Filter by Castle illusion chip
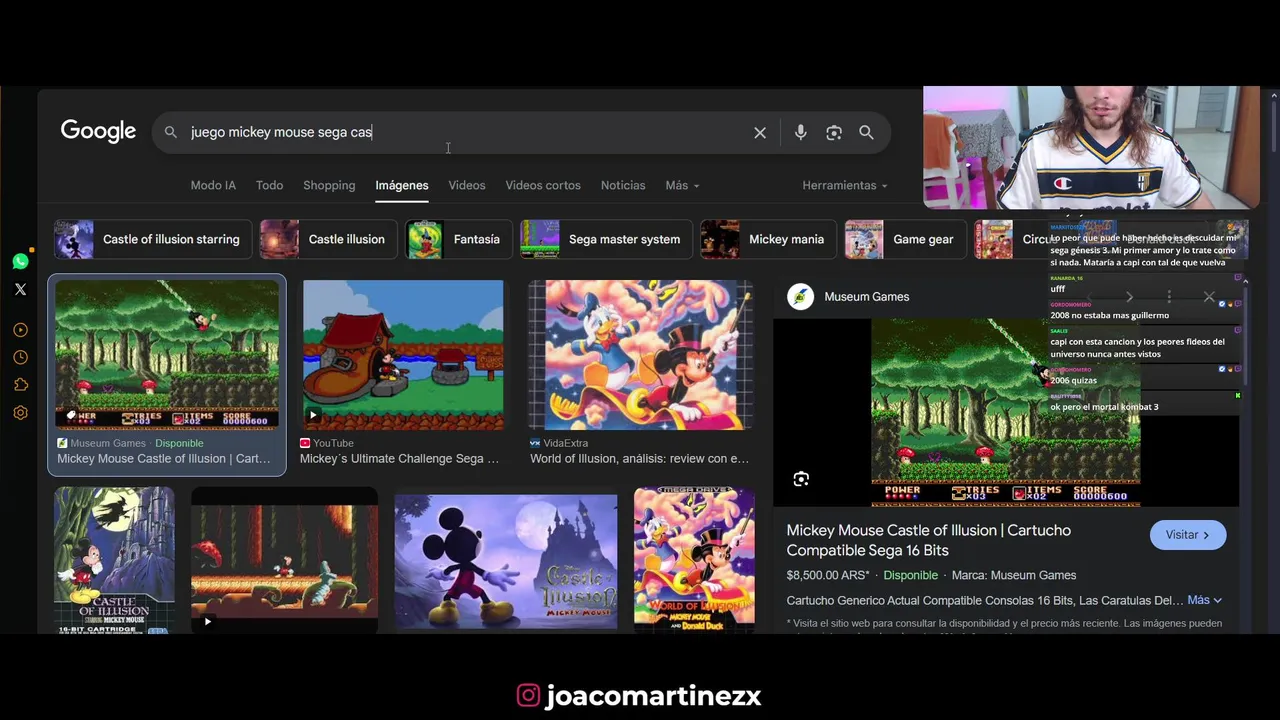This screenshot has width=1280, height=720. coord(327,240)
